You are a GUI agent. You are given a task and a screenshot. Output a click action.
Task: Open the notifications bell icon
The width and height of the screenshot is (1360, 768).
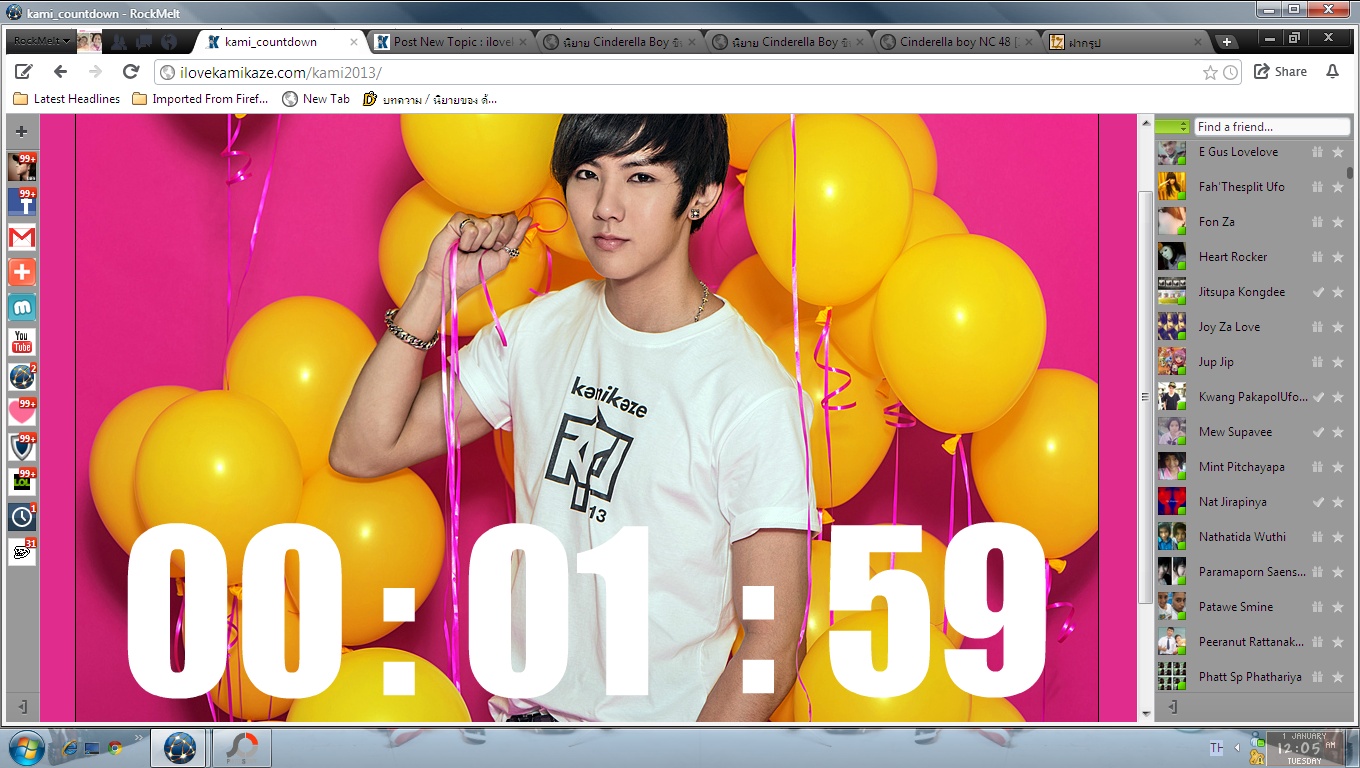(1332, 72)
